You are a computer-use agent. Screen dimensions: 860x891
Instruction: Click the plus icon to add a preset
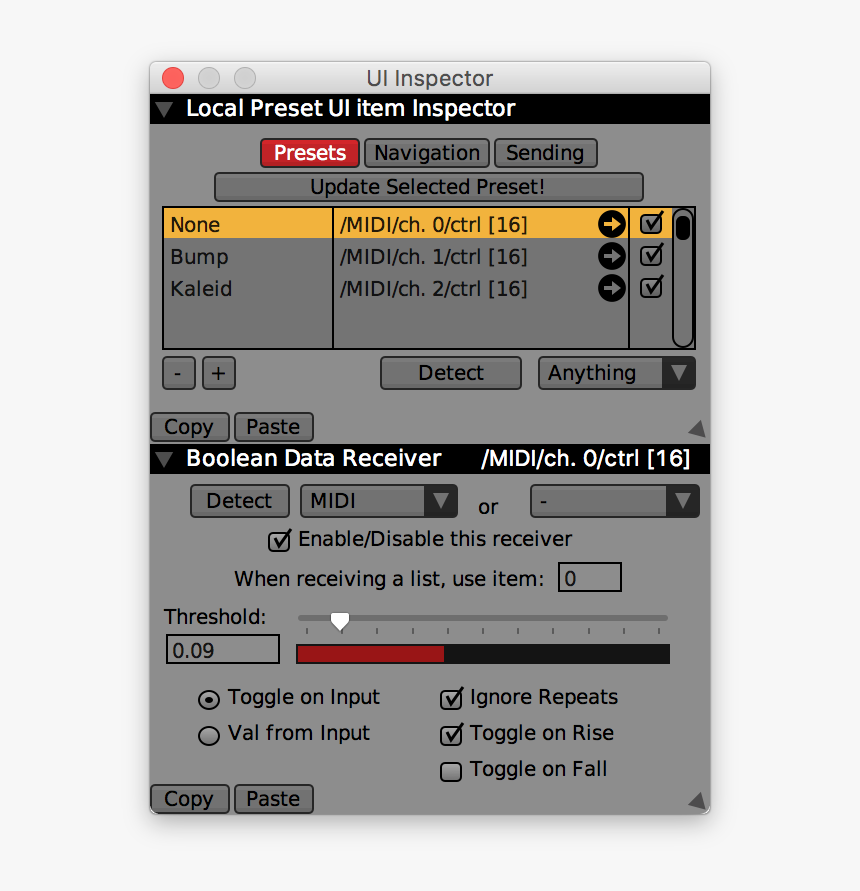pos(218,373)
